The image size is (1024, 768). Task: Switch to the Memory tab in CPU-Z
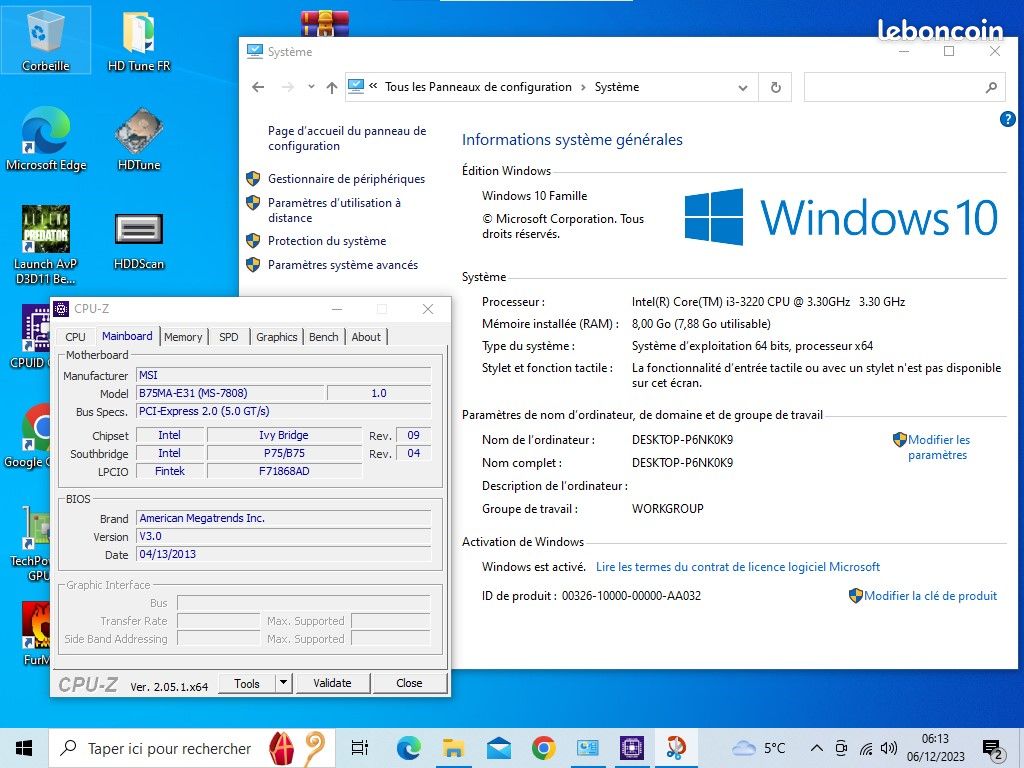coord(183,337)
